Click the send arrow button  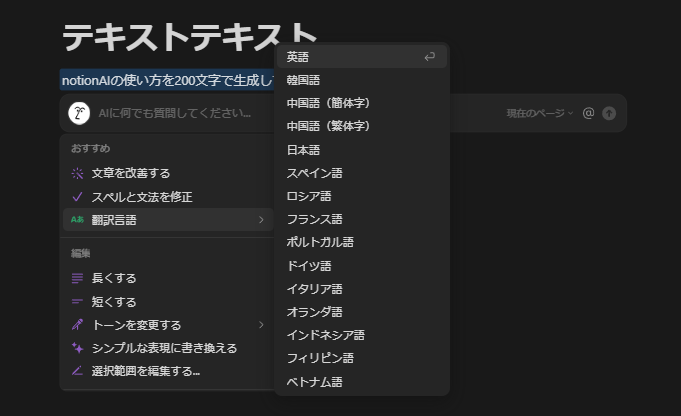click(609, 113)
